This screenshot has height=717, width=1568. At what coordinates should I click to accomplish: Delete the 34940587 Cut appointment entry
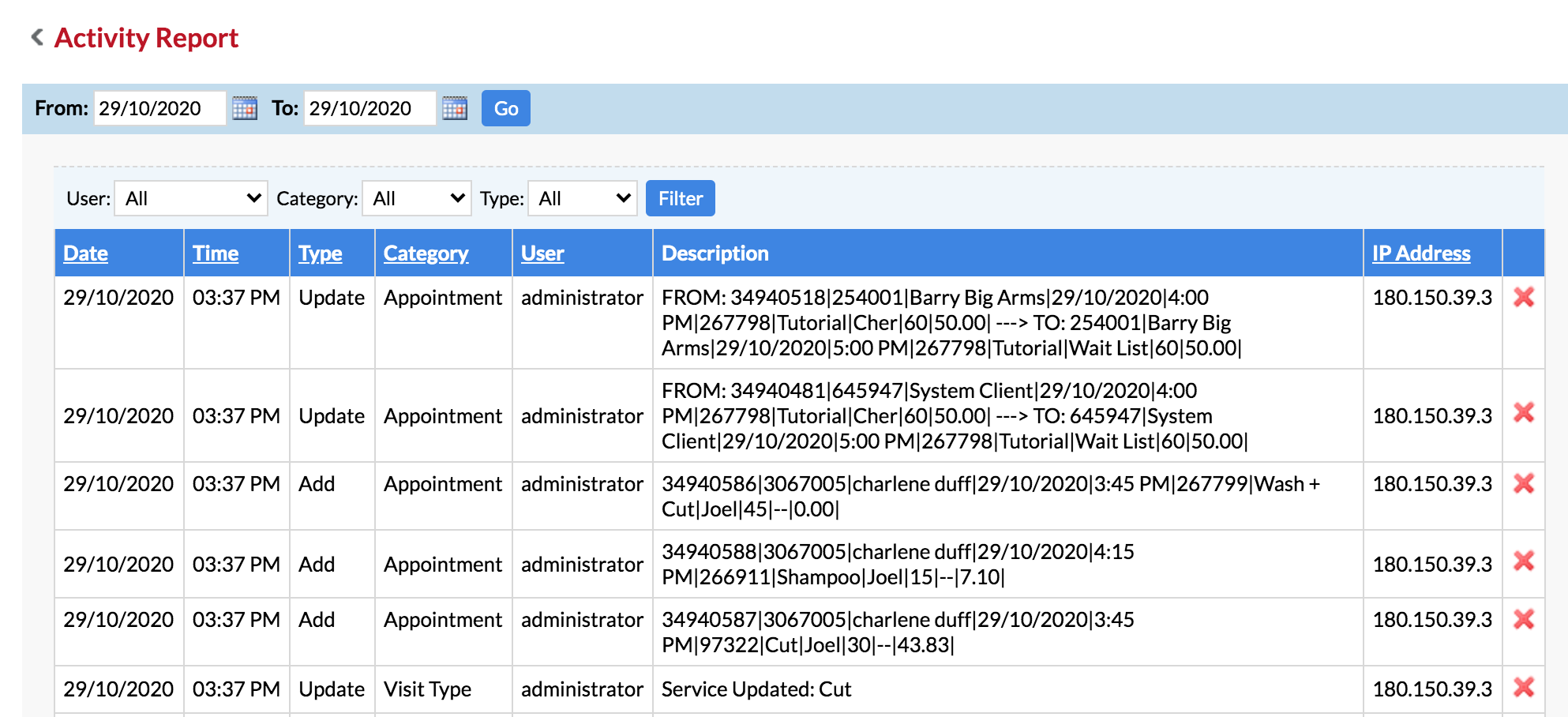point(1524,619)
